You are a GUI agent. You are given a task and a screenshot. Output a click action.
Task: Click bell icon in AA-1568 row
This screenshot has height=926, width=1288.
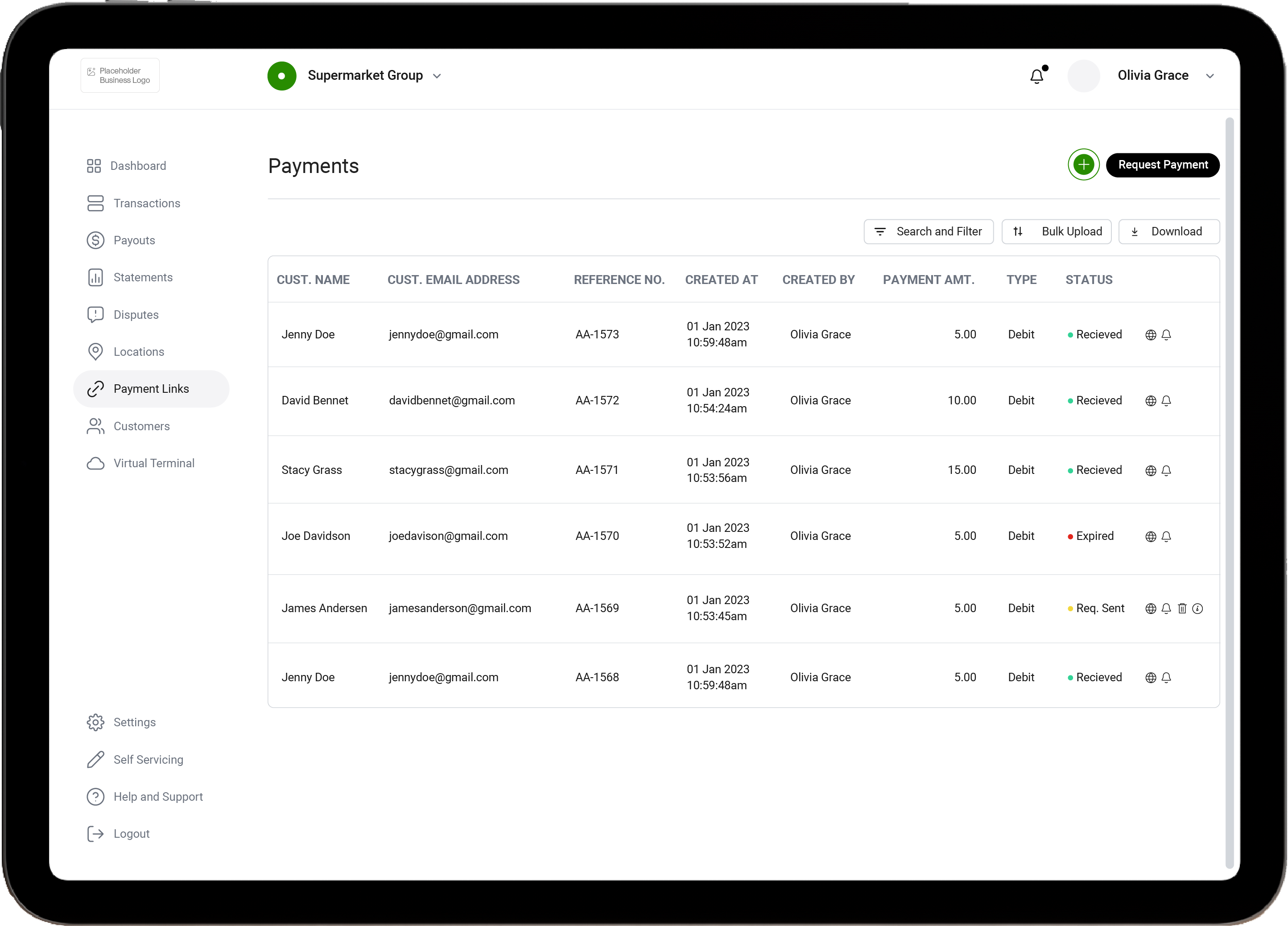pyautogui.click(x=1166, y=678)
